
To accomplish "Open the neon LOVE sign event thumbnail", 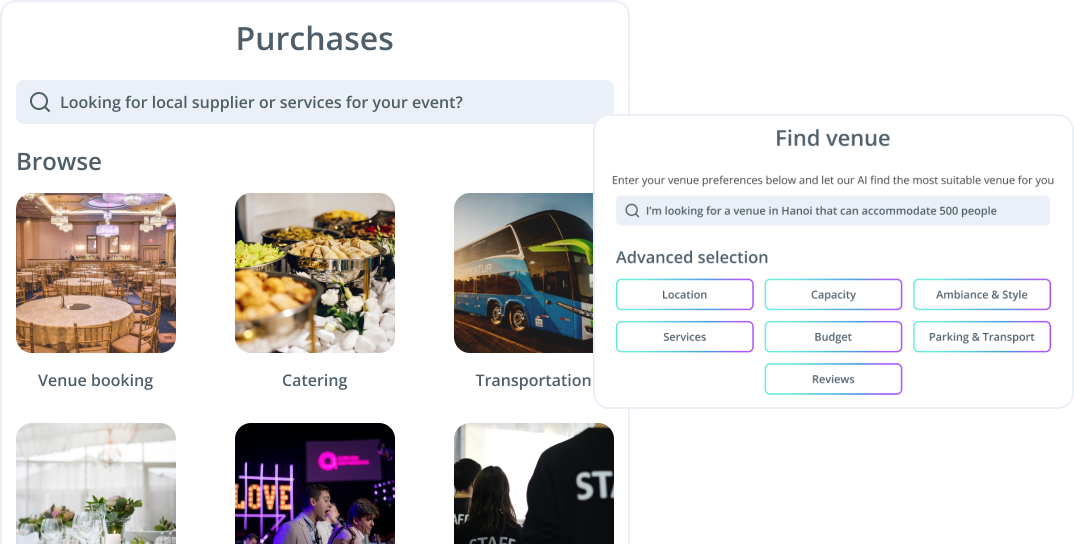I will [x=315, y=483].
